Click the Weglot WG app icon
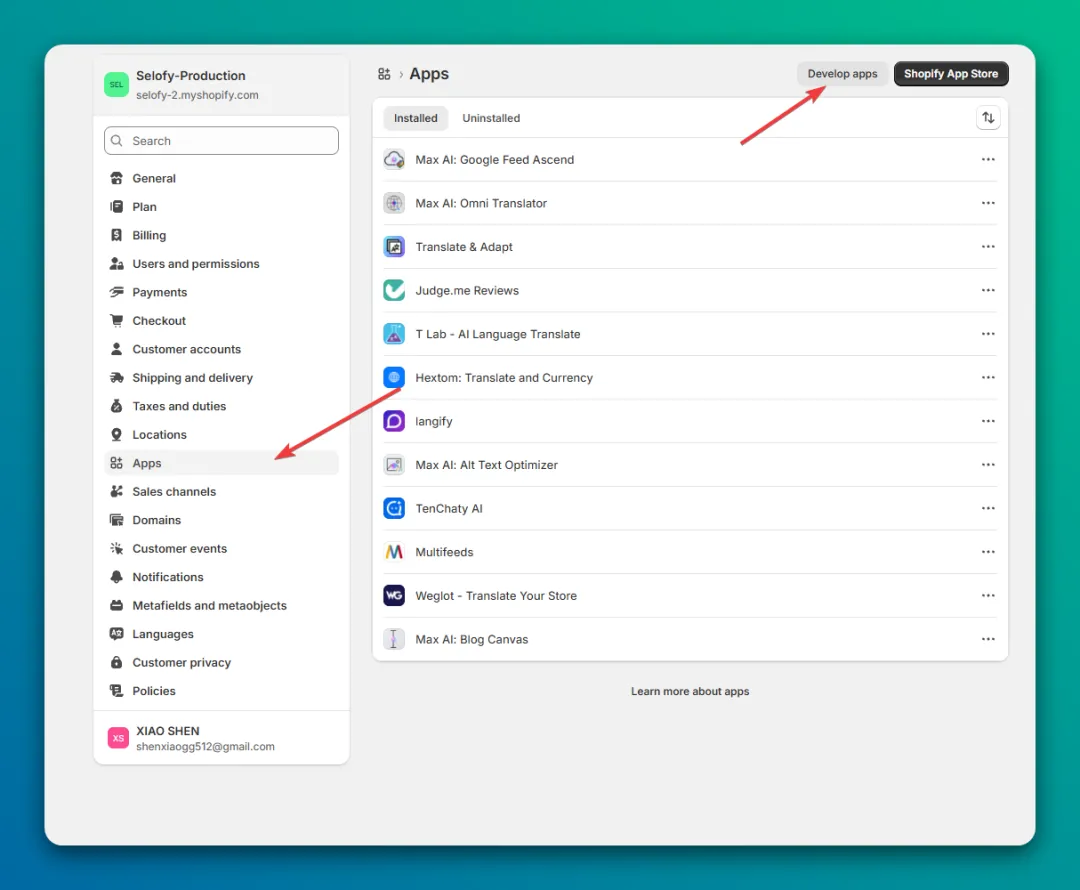 point(394,595)
